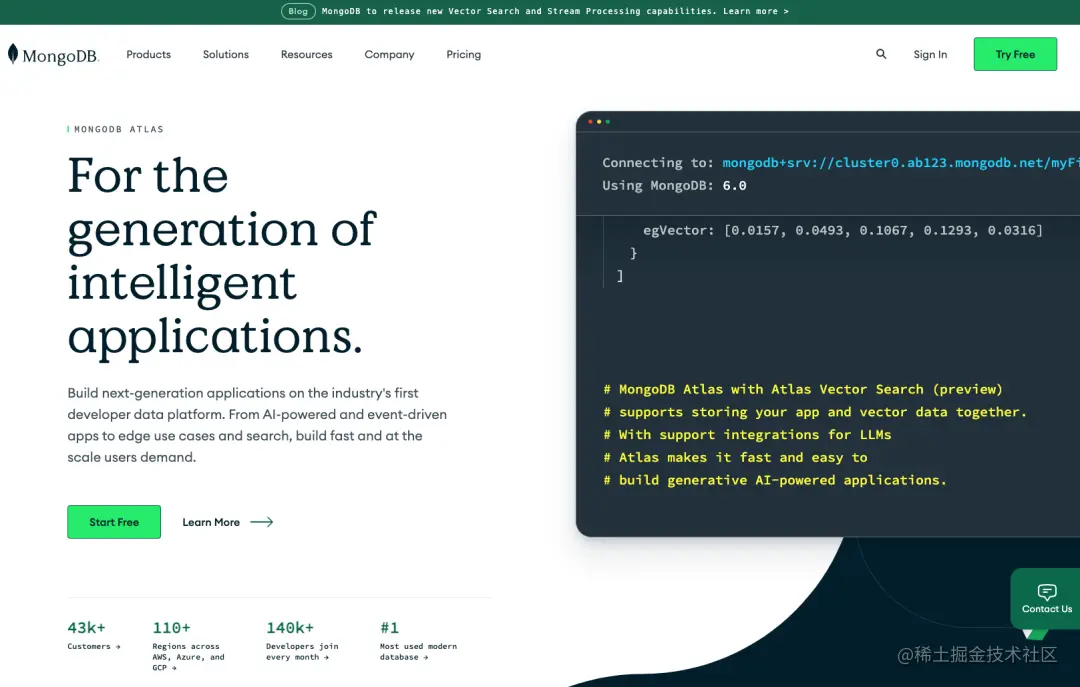Click the 'Build next-generation applications' paragraph

(x=257, y=424)
